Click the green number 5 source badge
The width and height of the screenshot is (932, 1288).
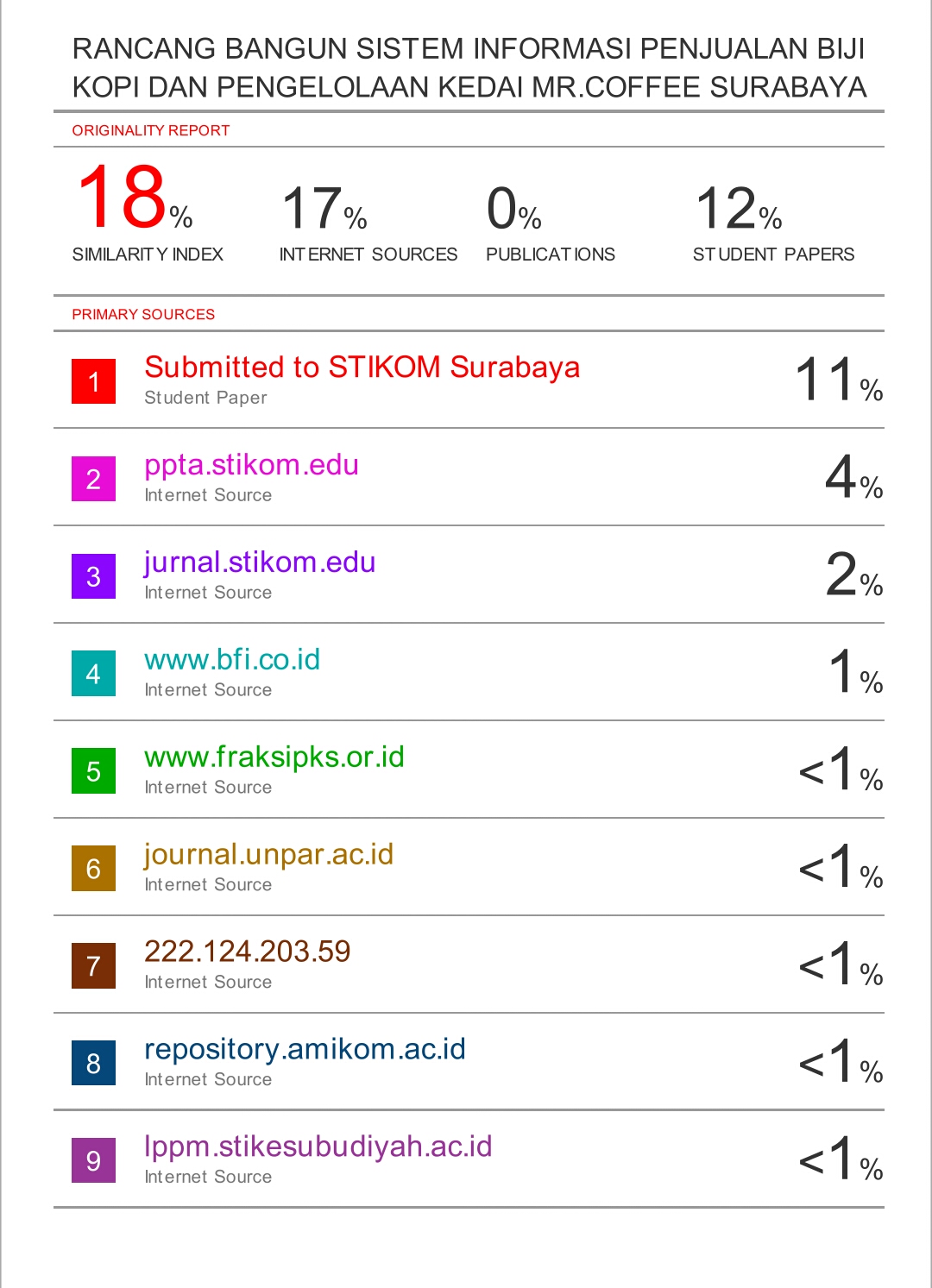(x=93, y=771)
